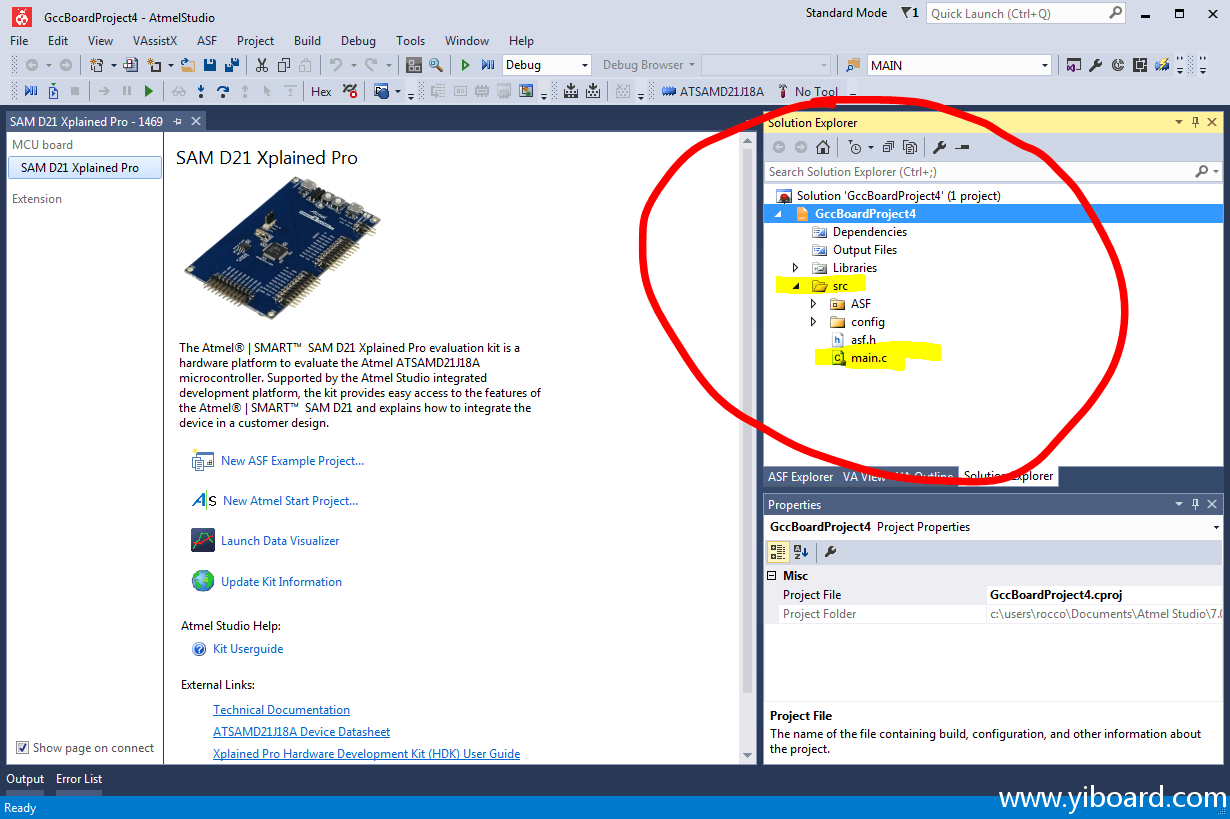Screen dimensions: 1230x819
Task: Click the Property Pages wrench icon in Properties
Action: click(x=830, y=551)
